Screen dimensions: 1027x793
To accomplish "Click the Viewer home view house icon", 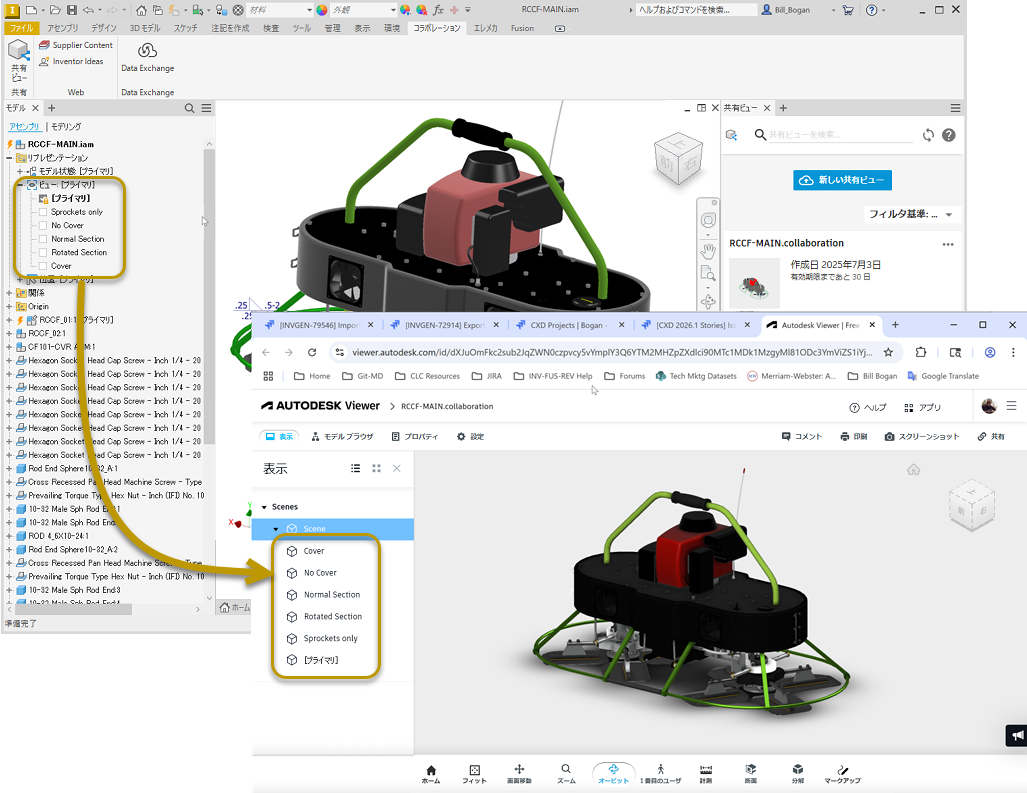I will [x=914, y=469].
